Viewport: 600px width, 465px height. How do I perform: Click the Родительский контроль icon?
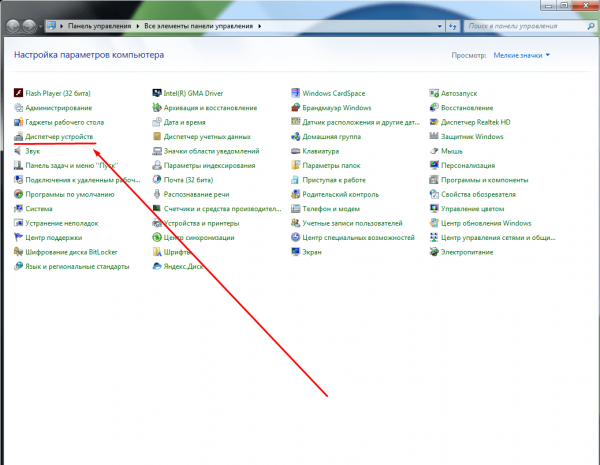pos(295,194)
